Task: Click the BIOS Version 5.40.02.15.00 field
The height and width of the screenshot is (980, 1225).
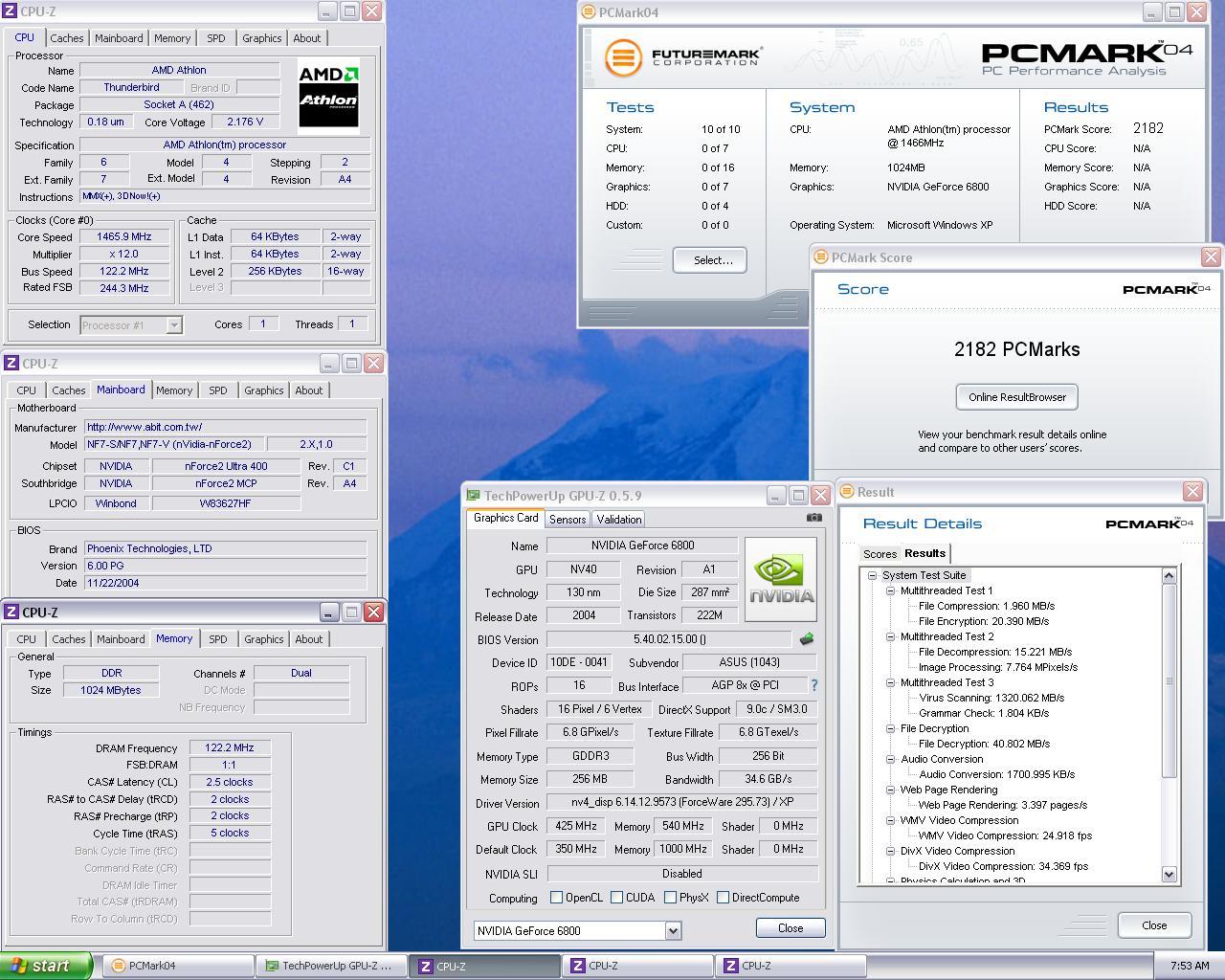Action: pos(669,639)
